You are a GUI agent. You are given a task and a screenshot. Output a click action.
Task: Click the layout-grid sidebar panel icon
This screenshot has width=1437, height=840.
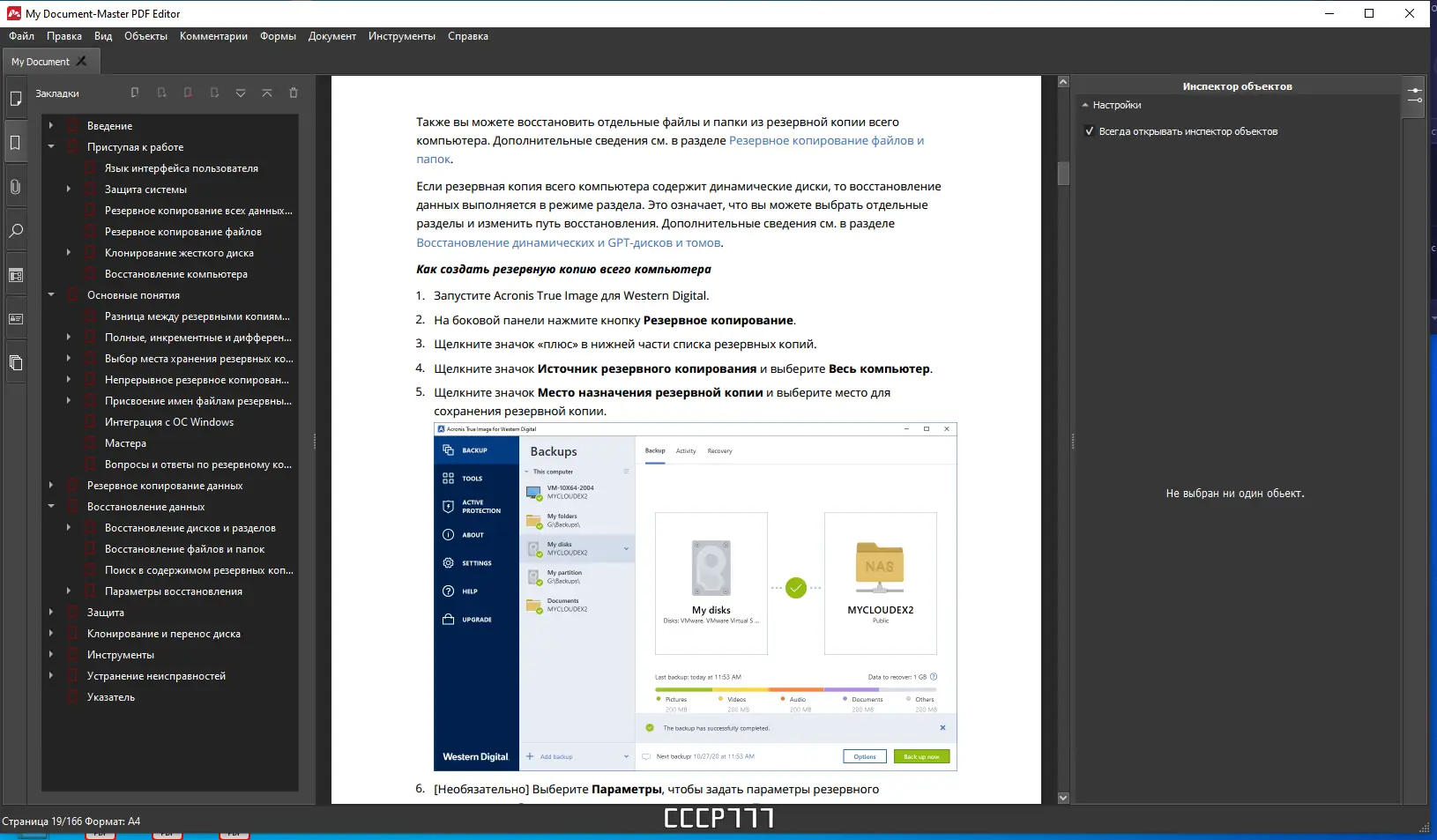(15, 275)
